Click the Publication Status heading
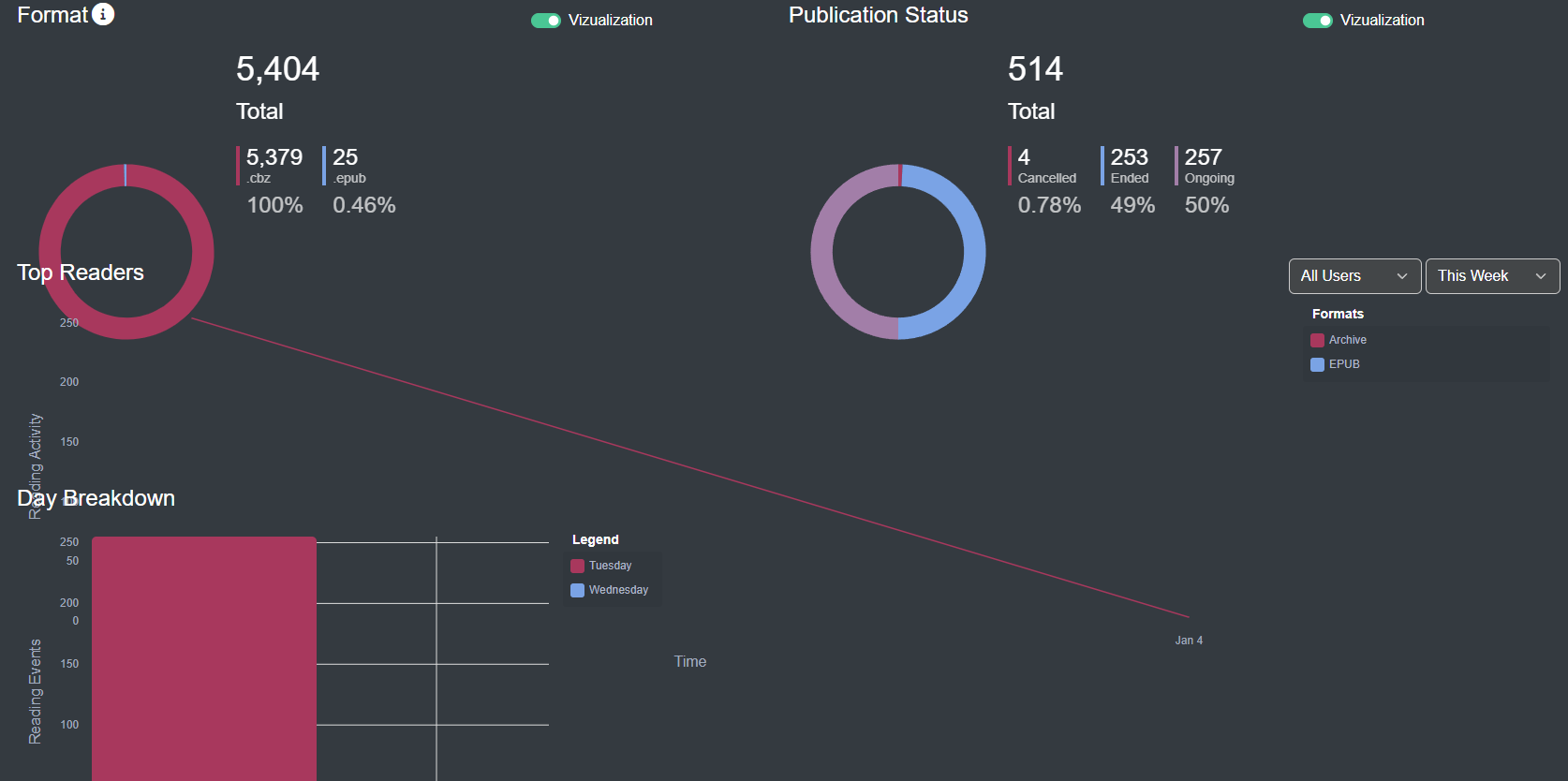 pyautogui.click(x=879, y=15)
